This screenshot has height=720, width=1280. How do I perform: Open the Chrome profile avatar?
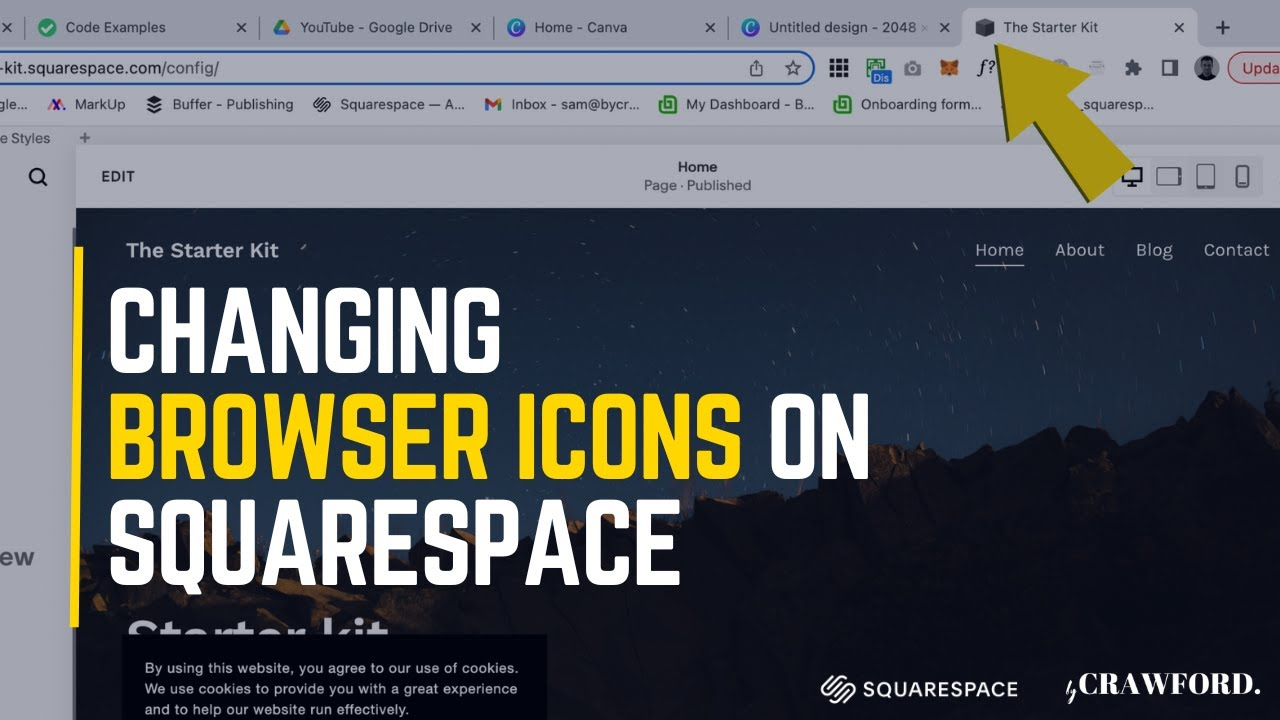(x=1206, y=68)
